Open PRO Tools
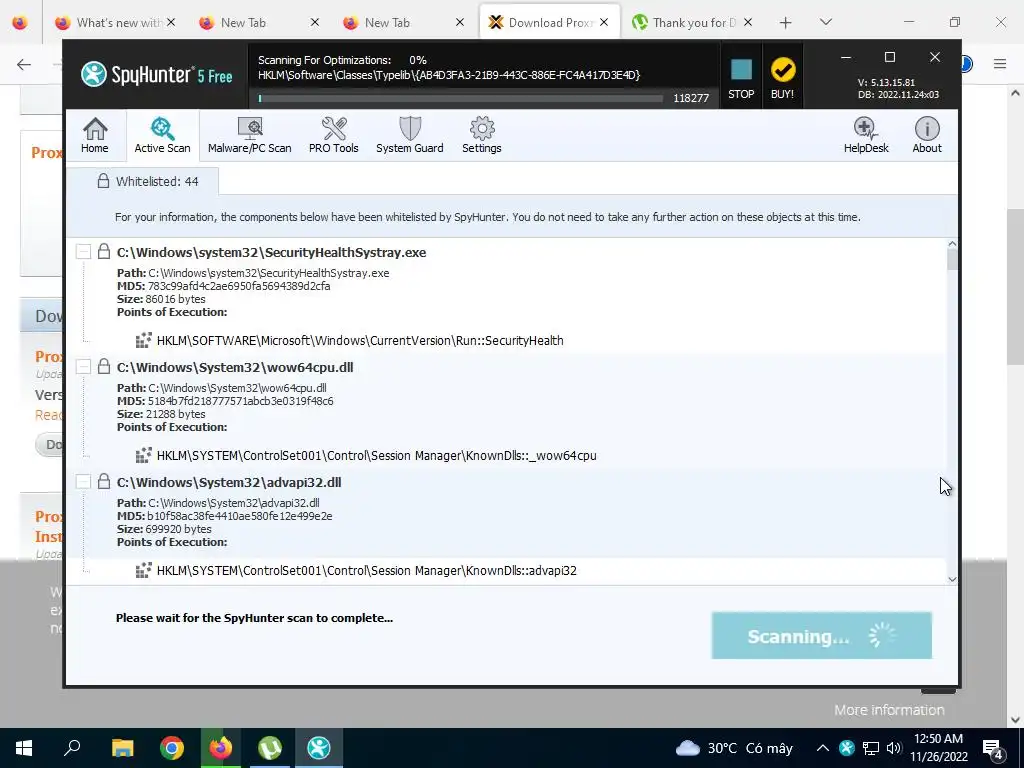This screenshot has width=1024, height=768. pos(334,135)
